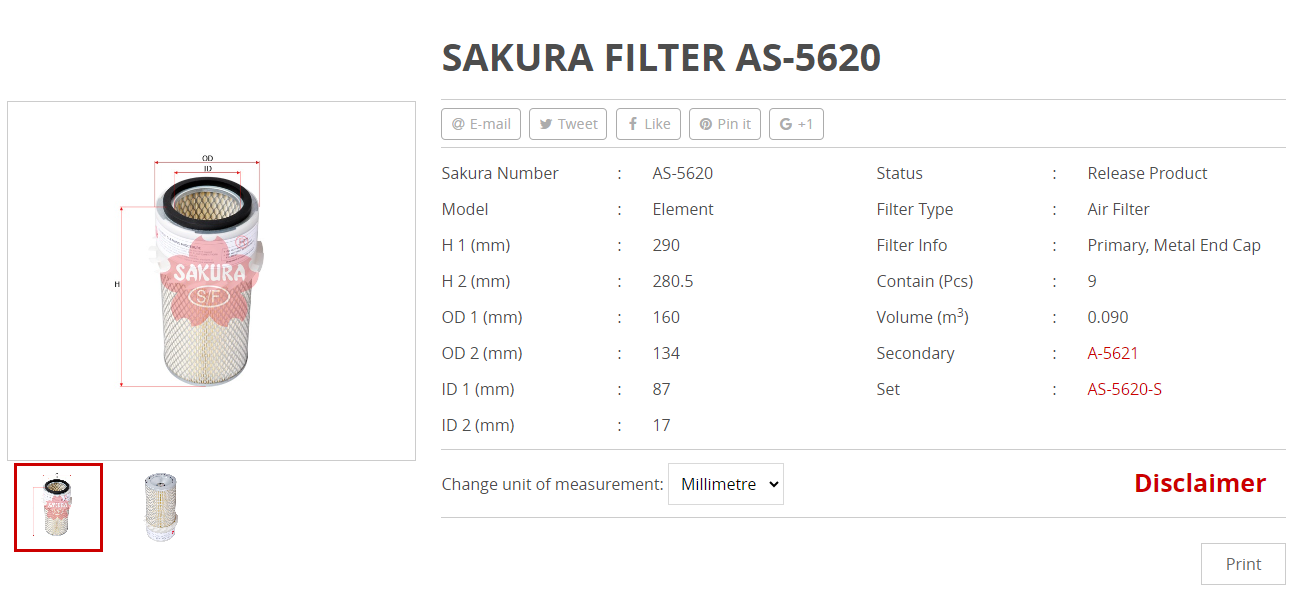
Task: Click the OD 2 (mm) label
Action: coord(482,353)
